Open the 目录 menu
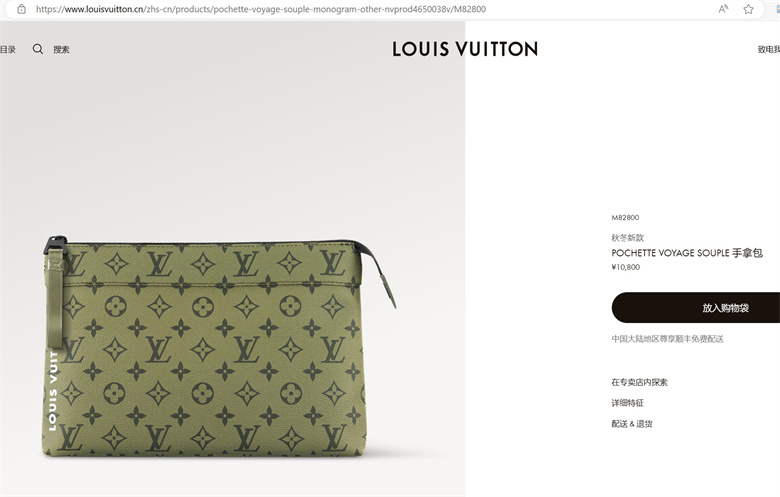This screenshot has height=497, width=780. (8, 49)
